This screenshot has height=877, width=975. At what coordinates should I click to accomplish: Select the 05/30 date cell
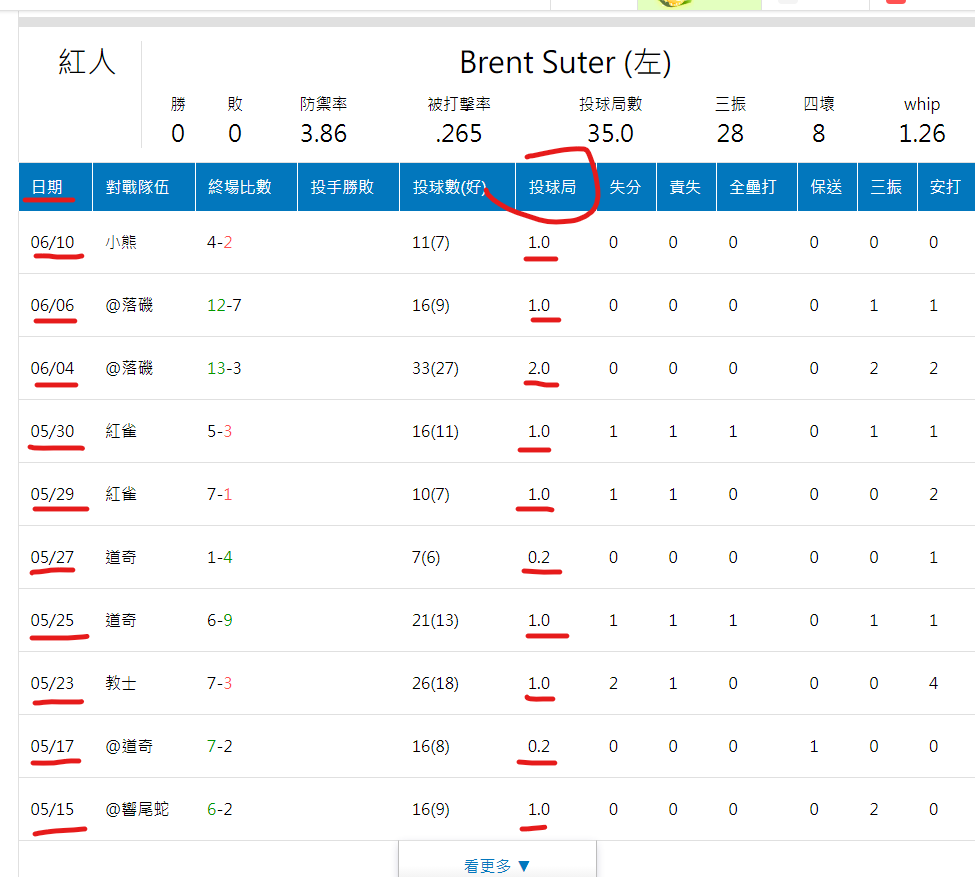(52, 431)
